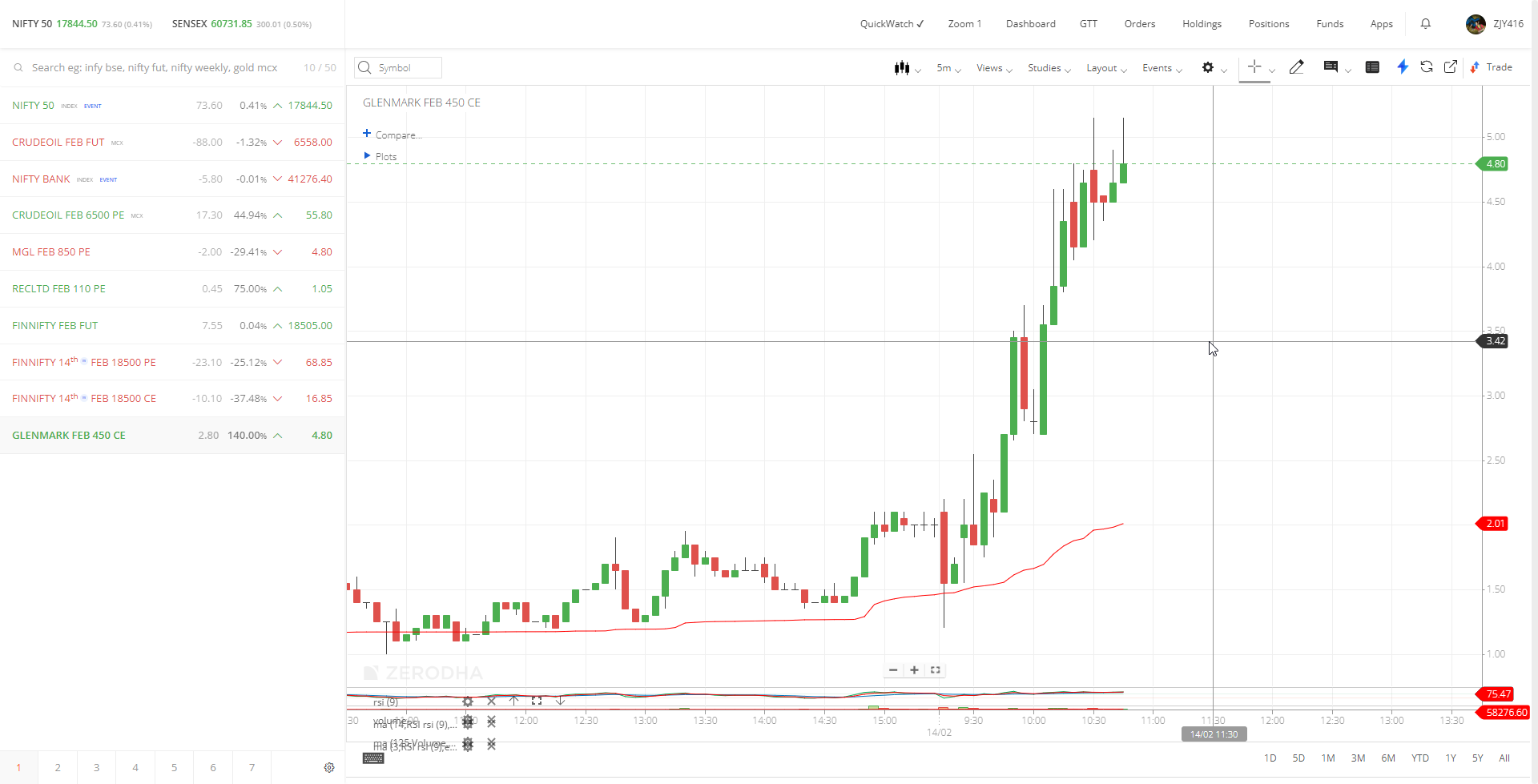Viewport: 1538px width, 784px height.
Task: Open the ZJY416 profile avatar
Action: [x=1476, y=24]
